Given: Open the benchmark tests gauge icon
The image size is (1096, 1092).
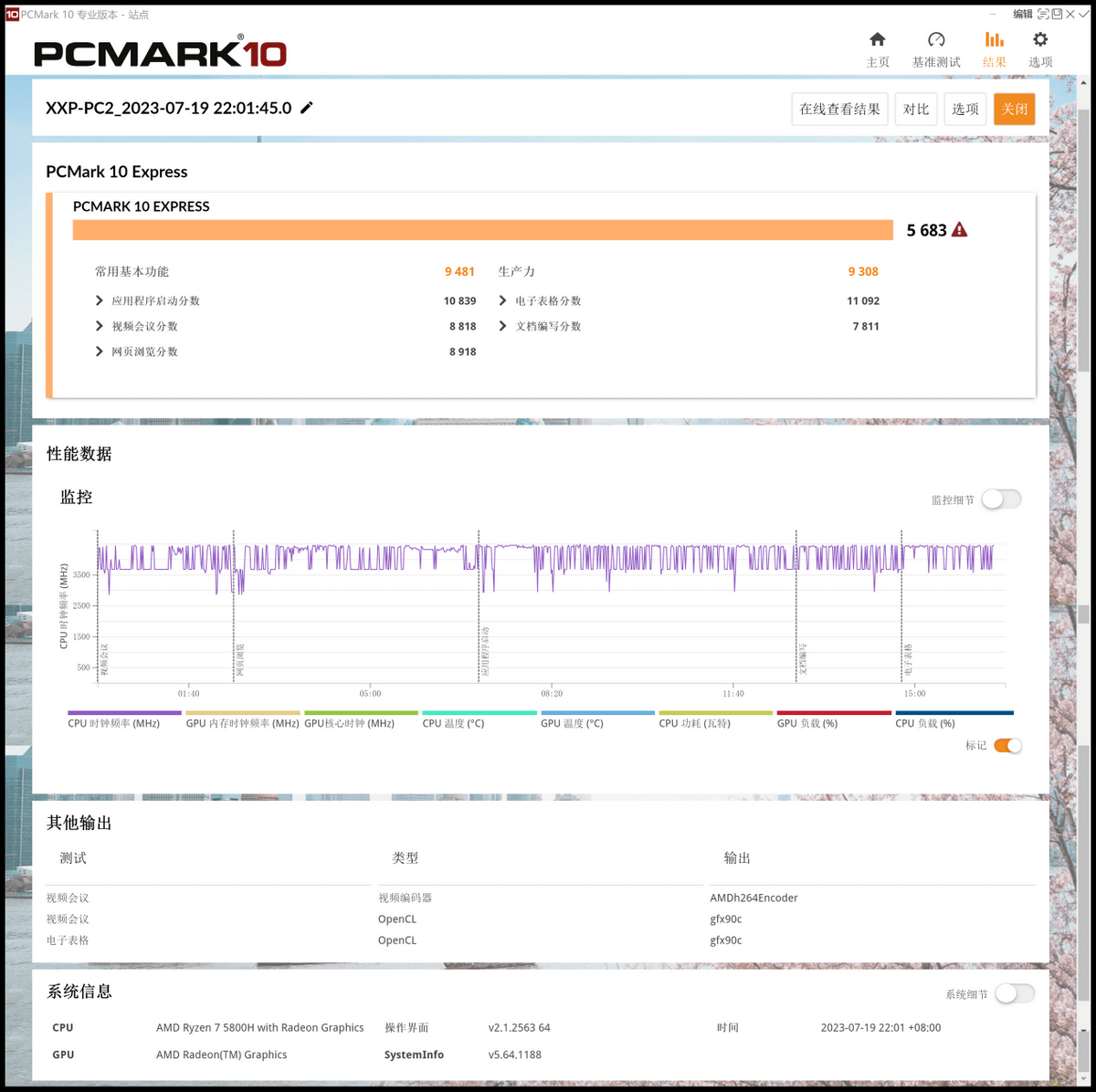Looking at the screenshot, I should pos(936,39).
